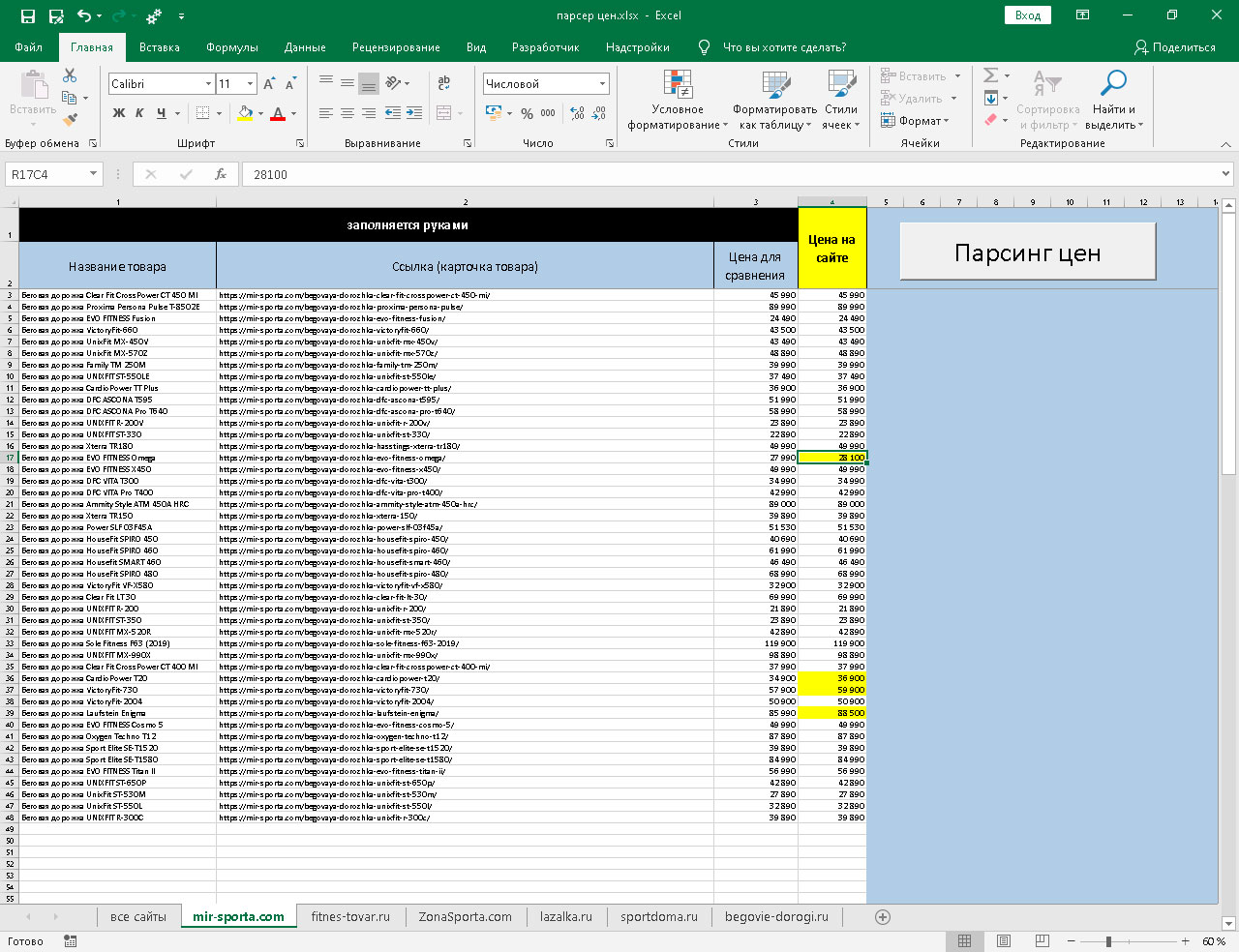Add a new sheet with the plus icon

(882, 917)
